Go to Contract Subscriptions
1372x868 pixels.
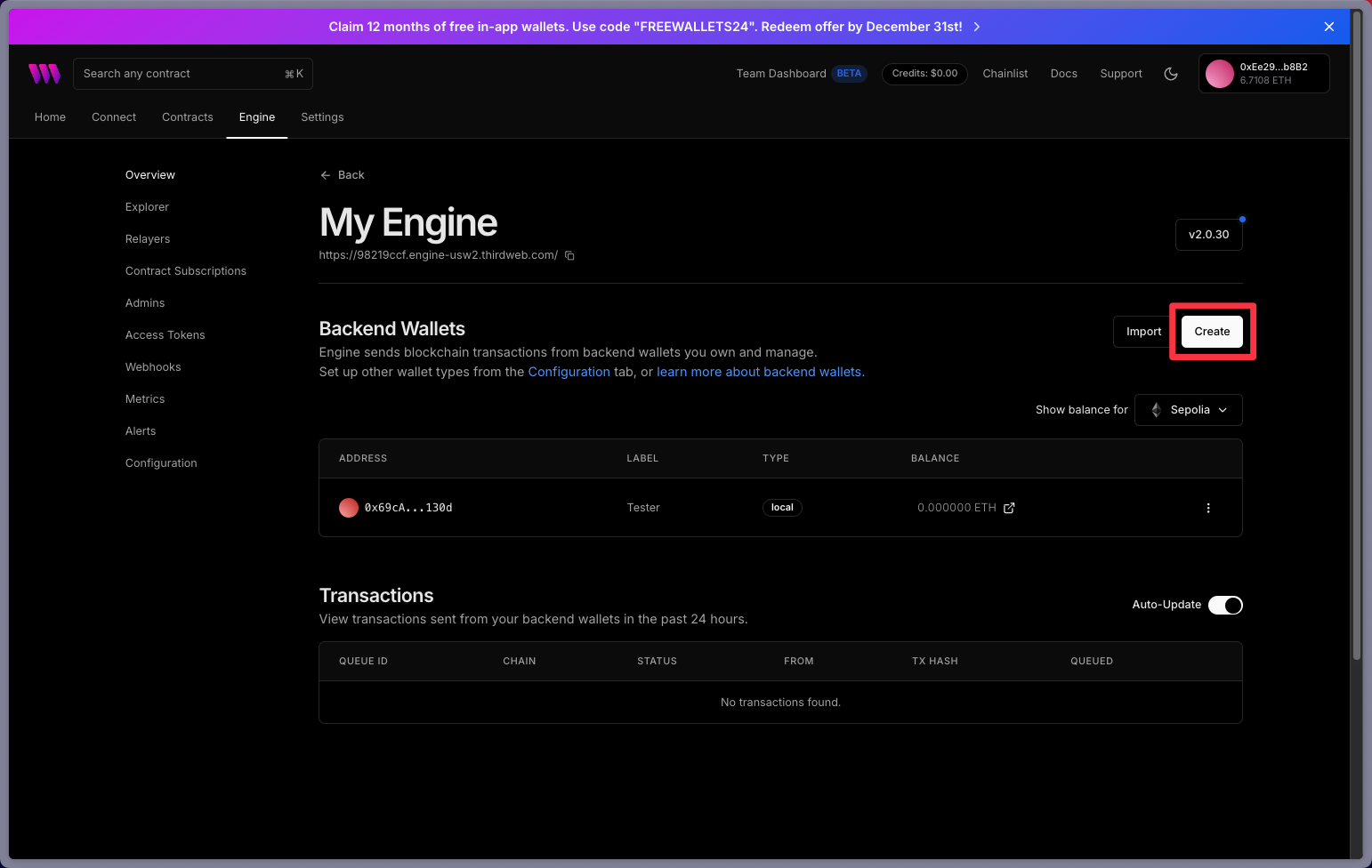[186, 271]
